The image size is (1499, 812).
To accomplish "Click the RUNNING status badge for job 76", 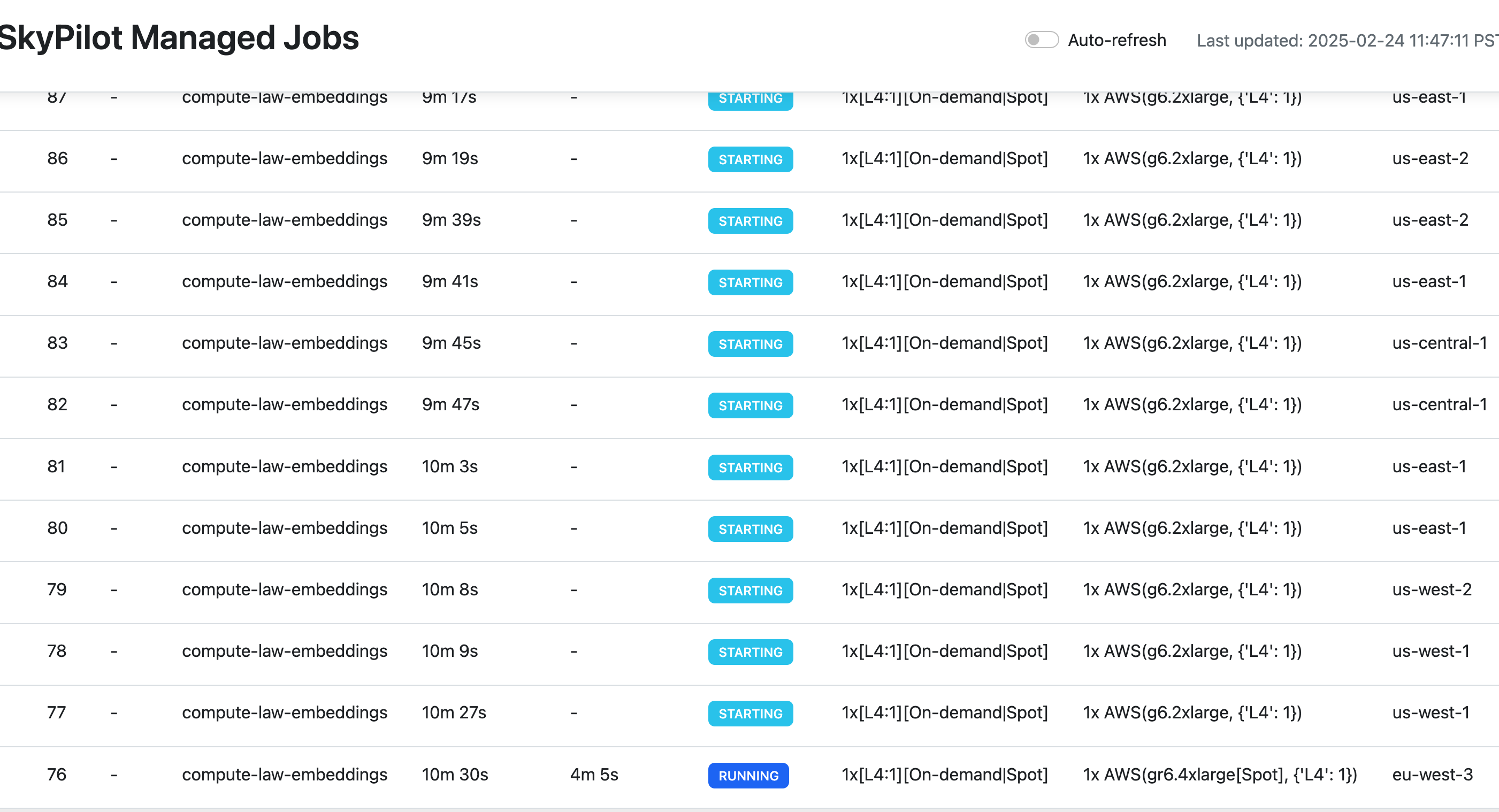I will (748, 775).
